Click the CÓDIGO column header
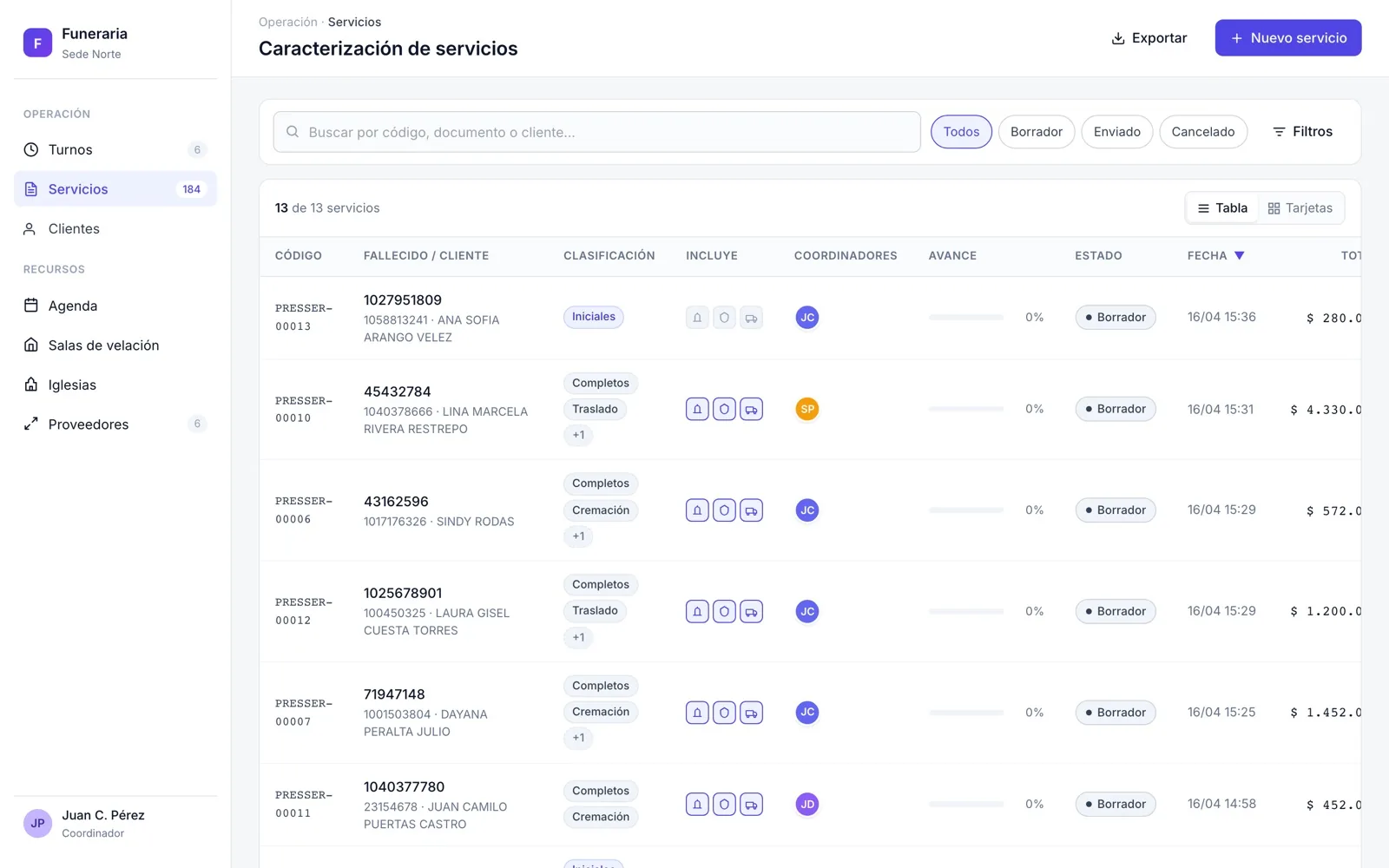The image size is (1389, 868). click(x=299, y=256)
